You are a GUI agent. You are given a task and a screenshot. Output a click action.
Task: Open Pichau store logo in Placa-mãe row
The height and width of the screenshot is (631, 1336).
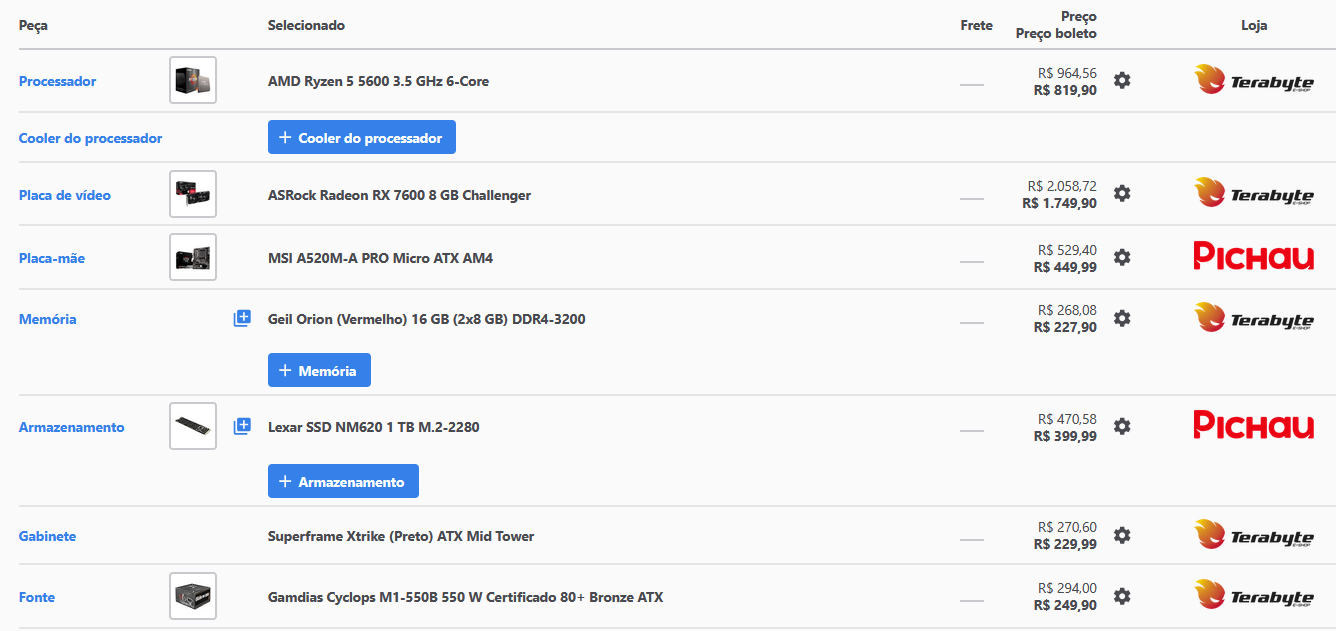click(x=1253, y=257)
